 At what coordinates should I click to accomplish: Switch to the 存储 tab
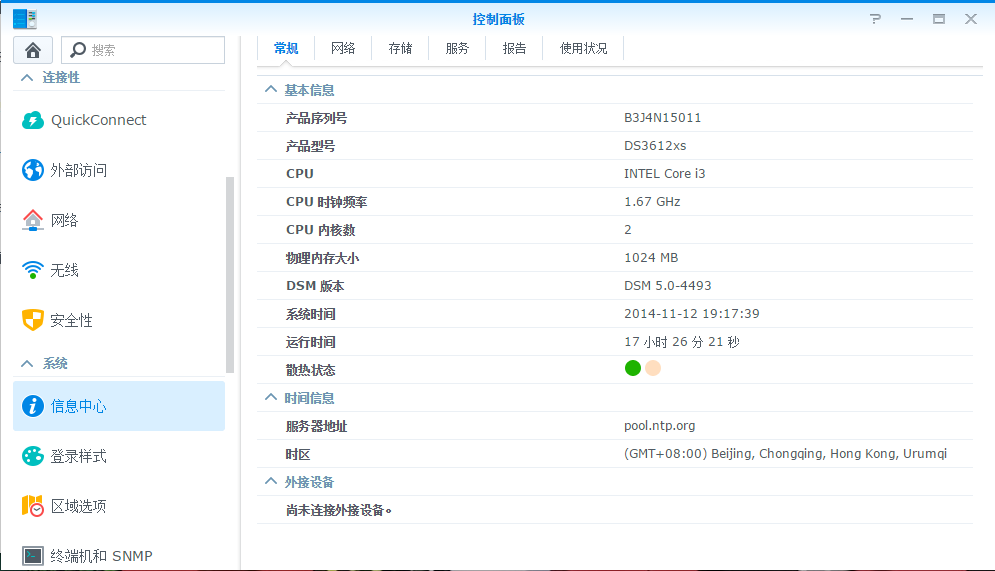click(400, 48)
